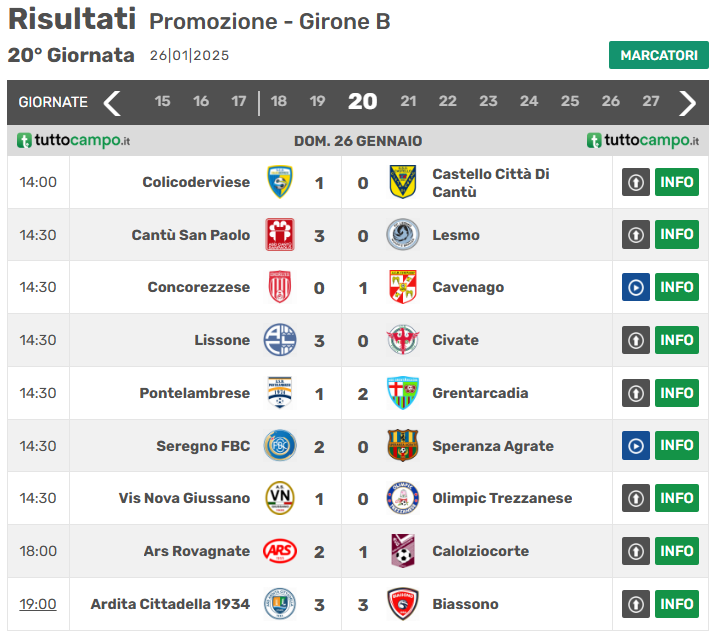The height and width of the screenshot is (638, 721).
Task: Select giornata 21 in the round bar
Action: [x=408, y=101]
